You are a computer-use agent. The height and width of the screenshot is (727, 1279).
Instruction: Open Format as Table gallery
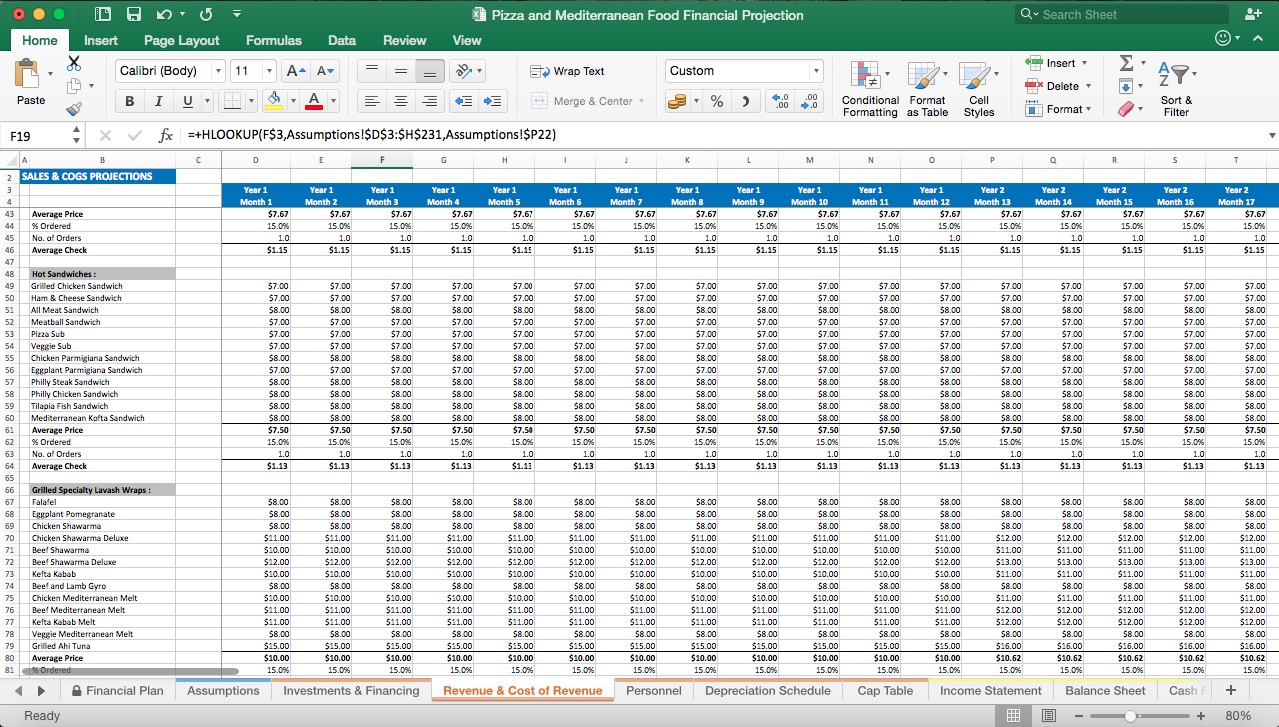[927, 89]
